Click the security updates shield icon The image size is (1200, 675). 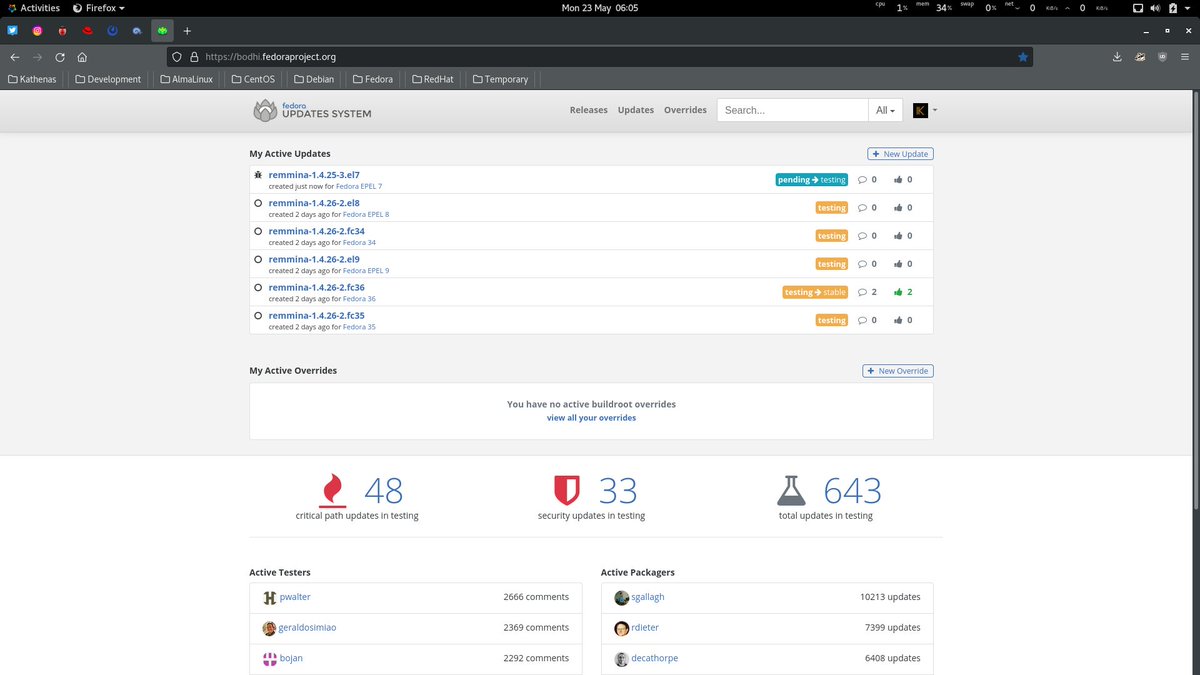[x=567, y=490]
